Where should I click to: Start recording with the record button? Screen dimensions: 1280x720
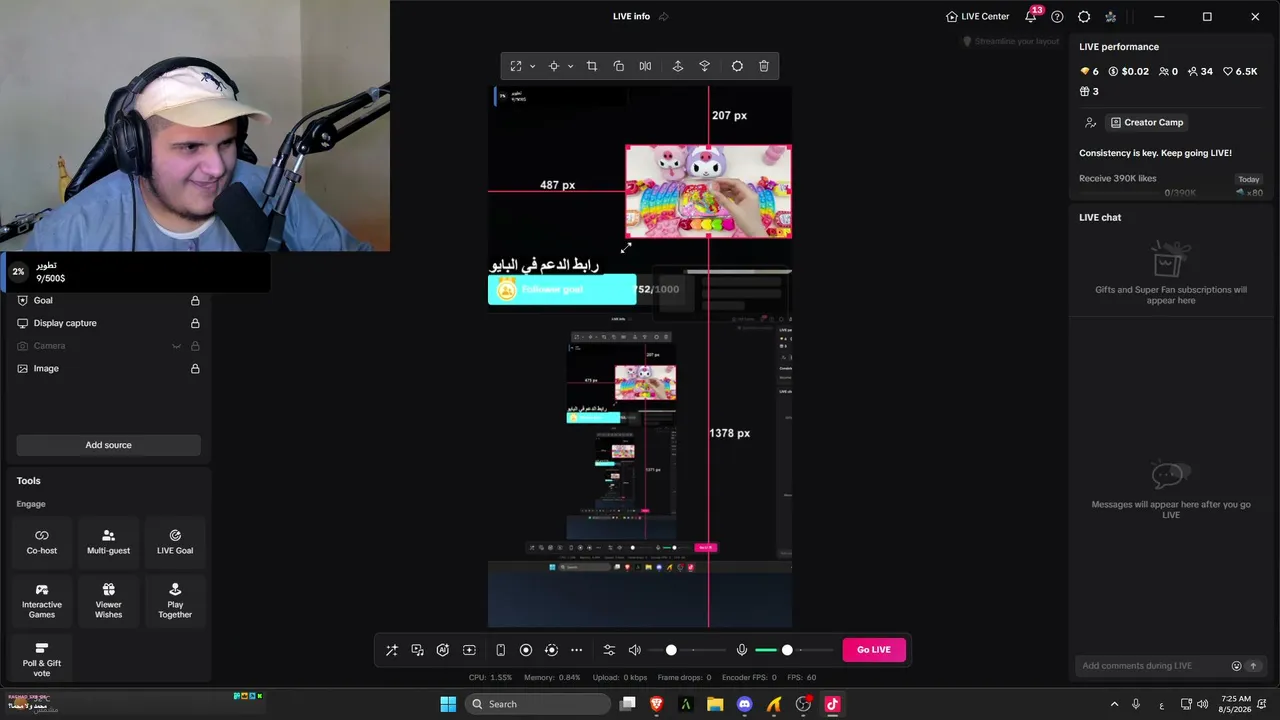coord(526,650)
